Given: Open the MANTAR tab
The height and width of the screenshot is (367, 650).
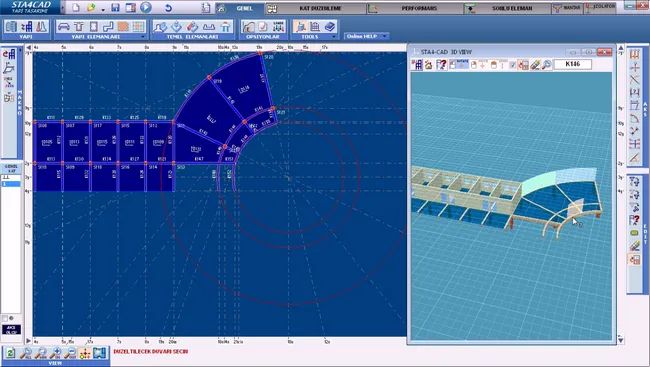Looking at the screenshot, I should (x=568, y=8).
